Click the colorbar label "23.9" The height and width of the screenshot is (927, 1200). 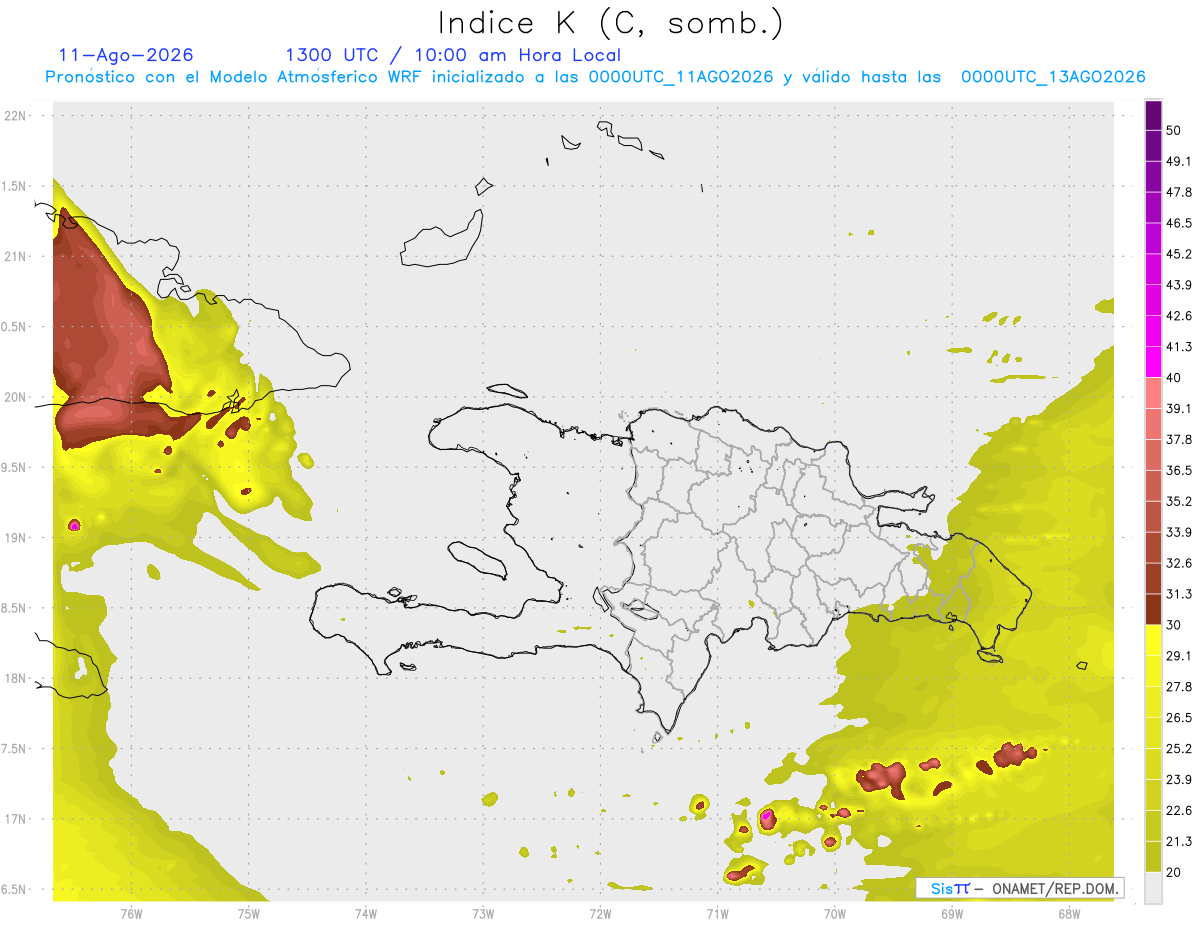point(1179,780)
